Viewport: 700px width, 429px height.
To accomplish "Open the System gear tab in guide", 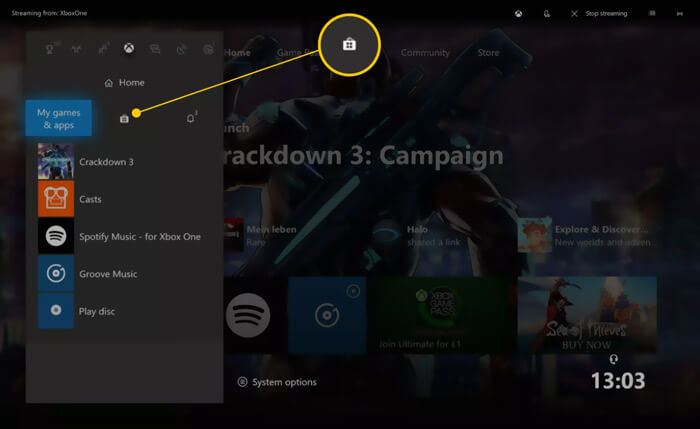I will coord(208,49).
